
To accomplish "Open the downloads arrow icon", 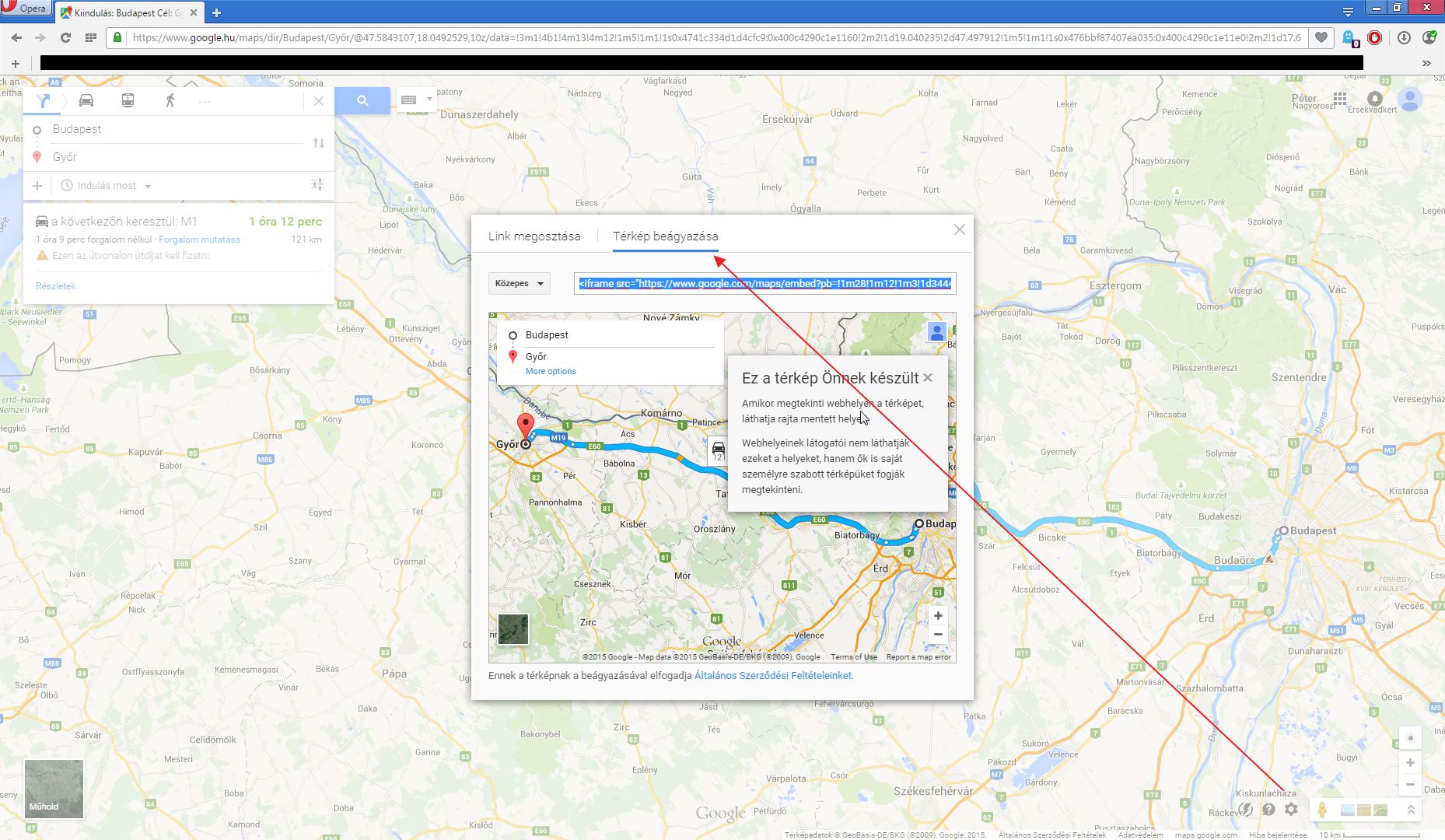I will pos(1404,37).
